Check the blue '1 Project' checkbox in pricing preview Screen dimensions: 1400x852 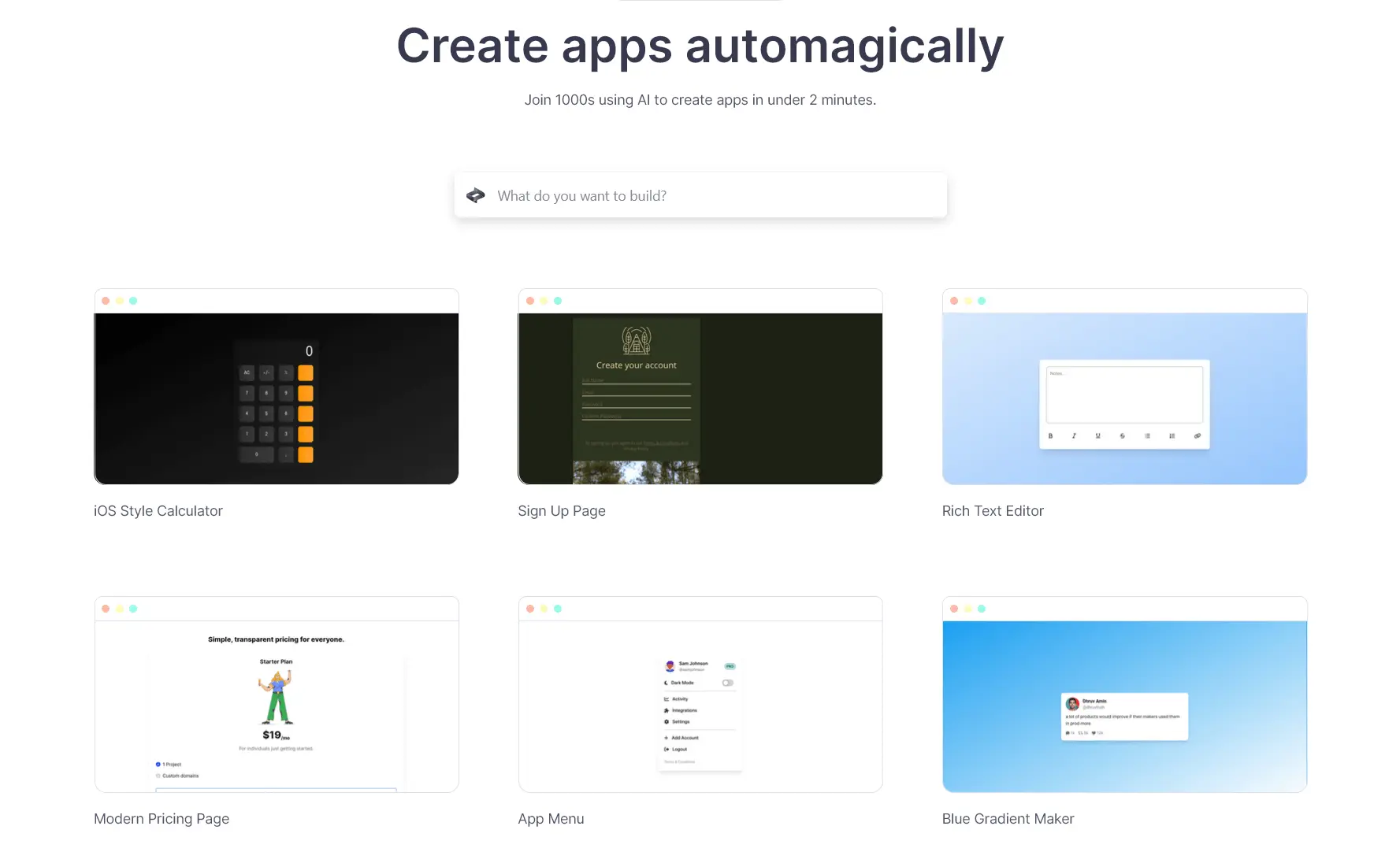point(158,765)
